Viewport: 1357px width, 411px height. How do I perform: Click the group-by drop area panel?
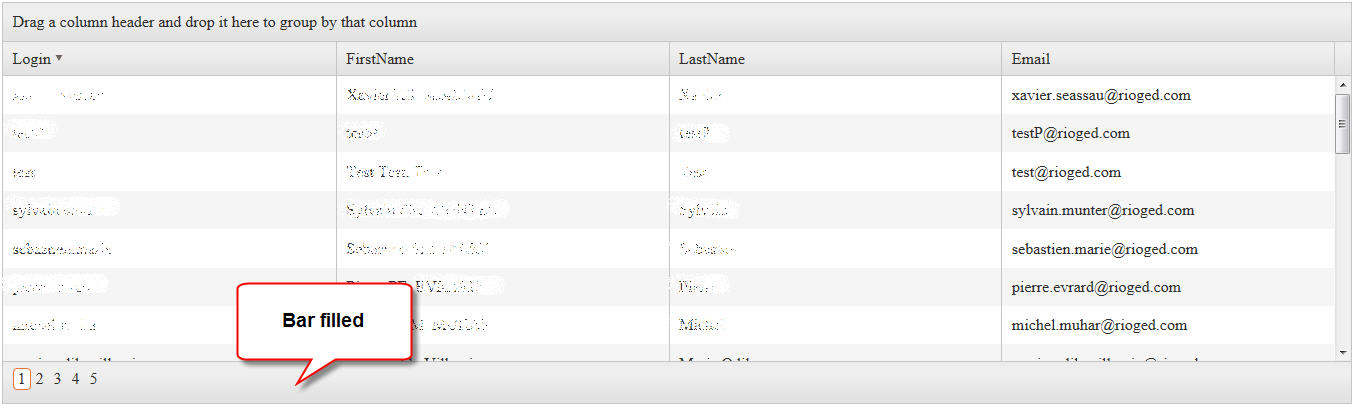pyautogui.click(x=678, y=22)
